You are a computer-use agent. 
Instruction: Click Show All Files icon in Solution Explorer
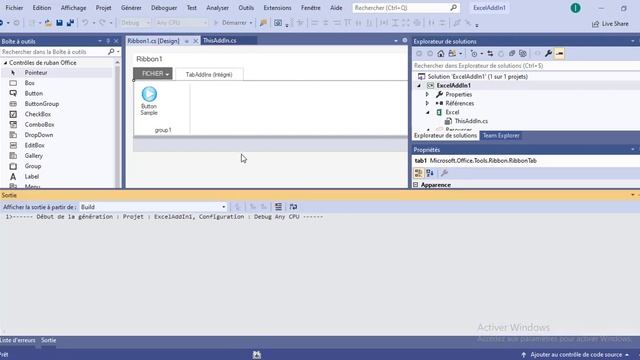[523, 53]
